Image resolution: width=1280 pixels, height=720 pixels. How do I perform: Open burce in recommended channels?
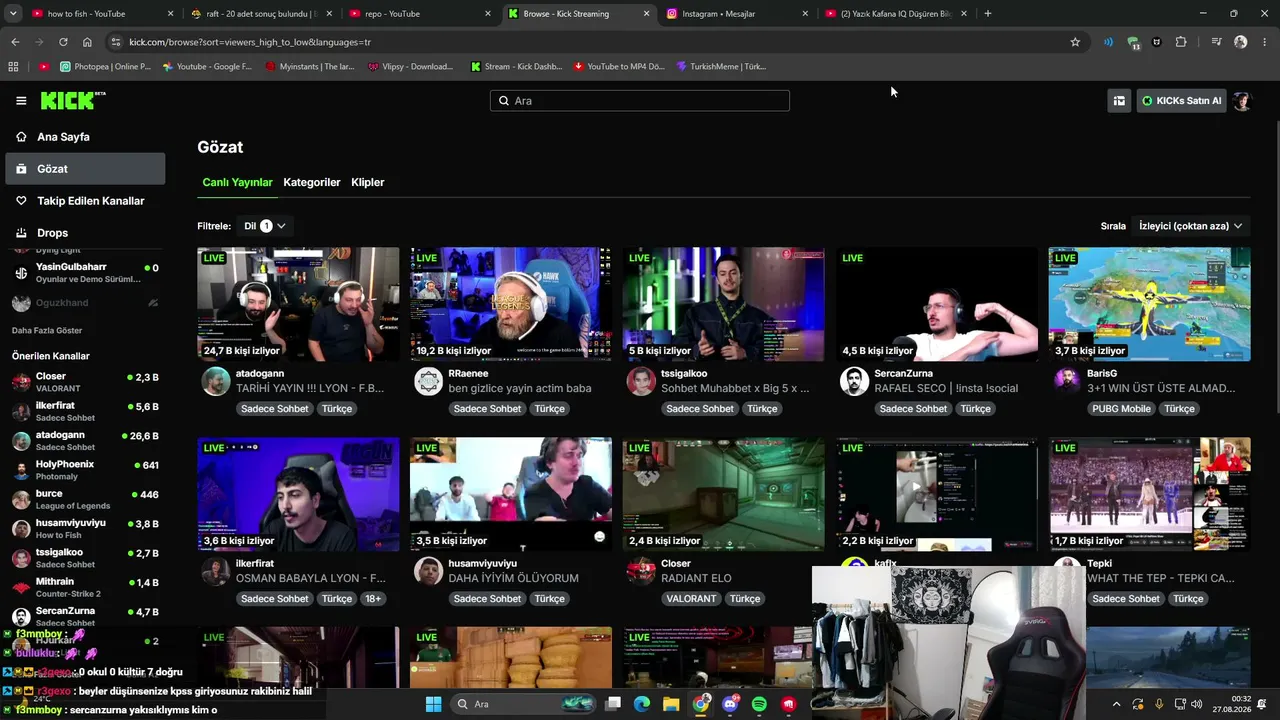(85, 499)
